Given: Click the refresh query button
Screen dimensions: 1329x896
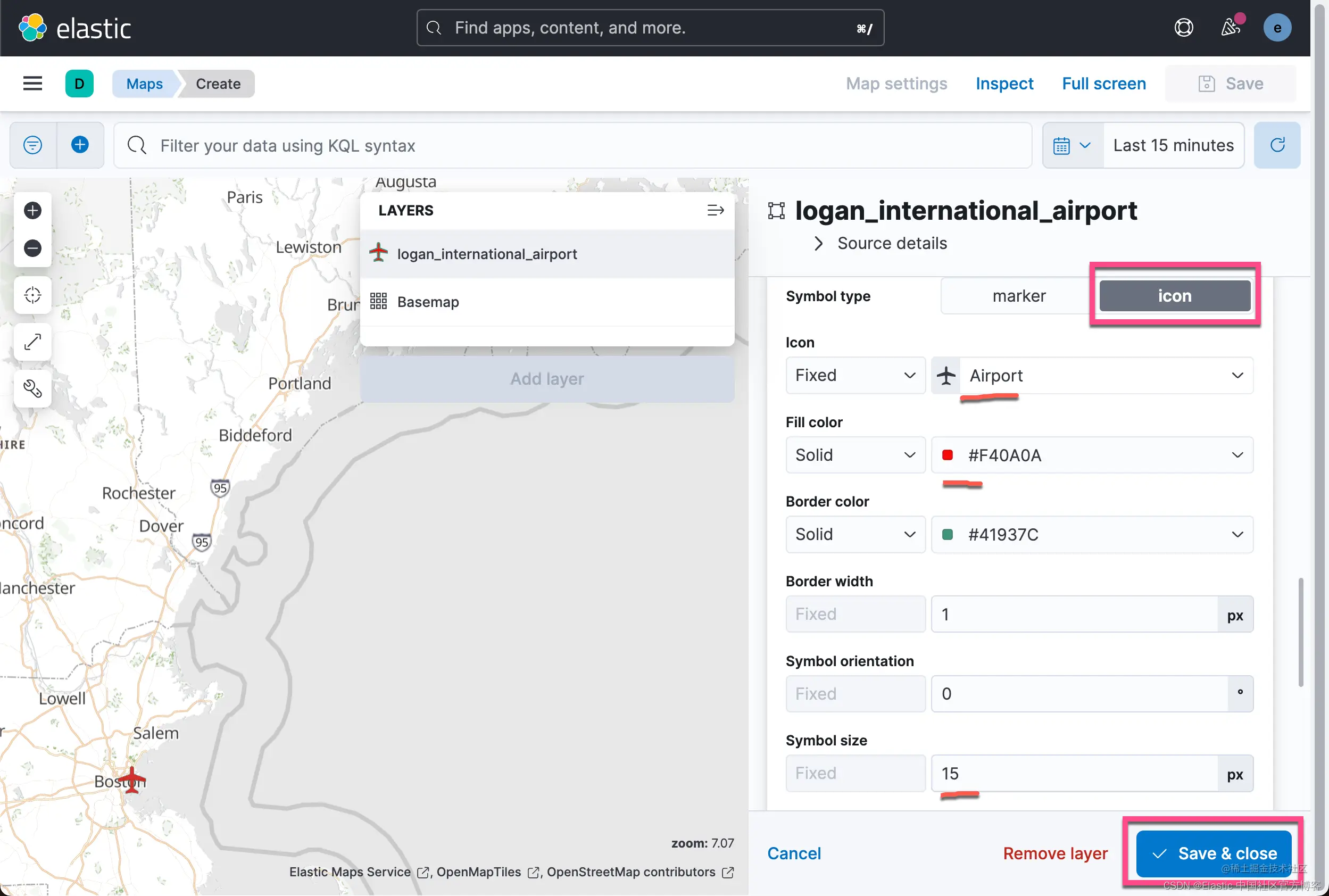Looking at the screenshot, I should pyautogui.click(x=1276, y=145).
